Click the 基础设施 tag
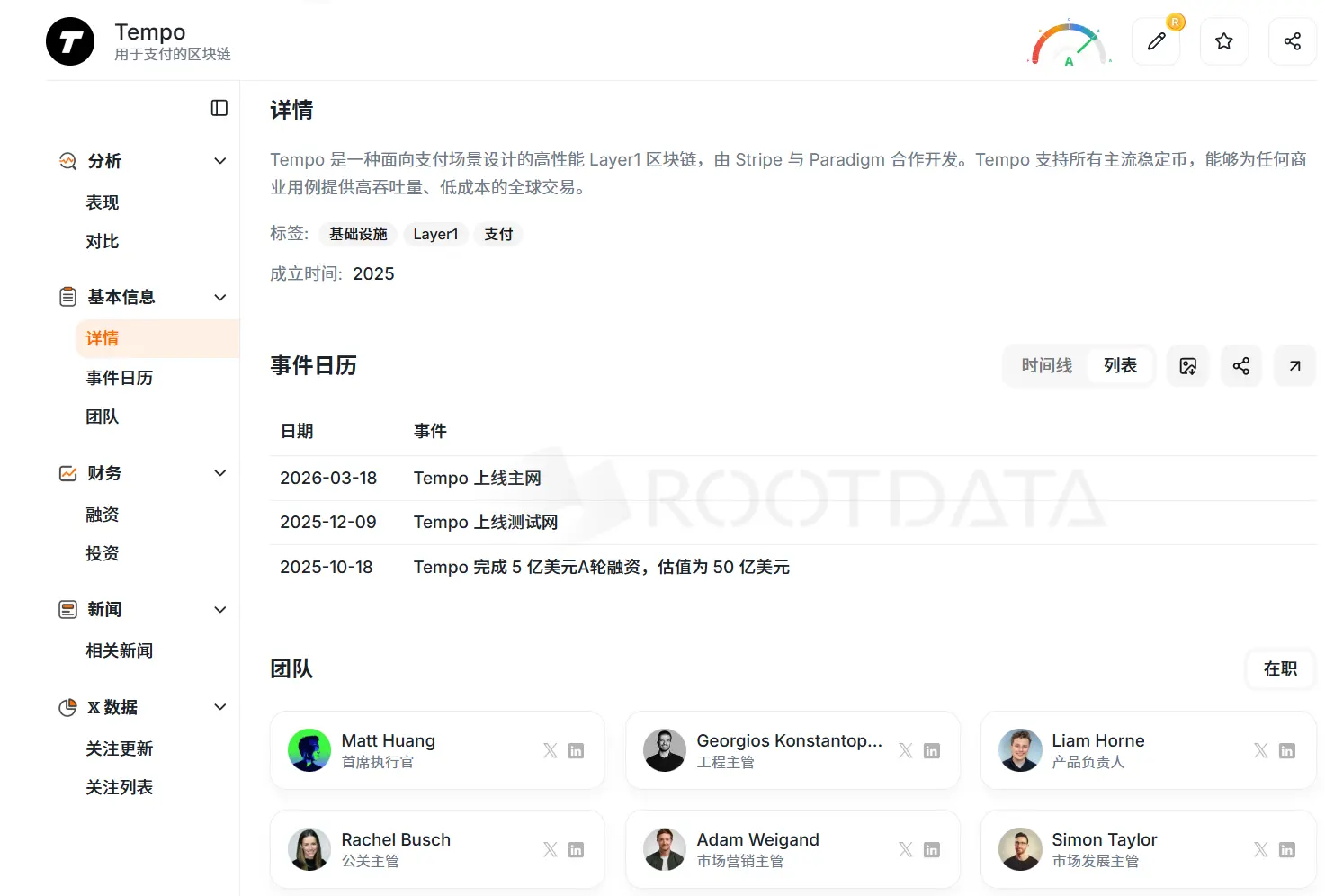Viewport: 1325px width, 896px height. (358, 234)
